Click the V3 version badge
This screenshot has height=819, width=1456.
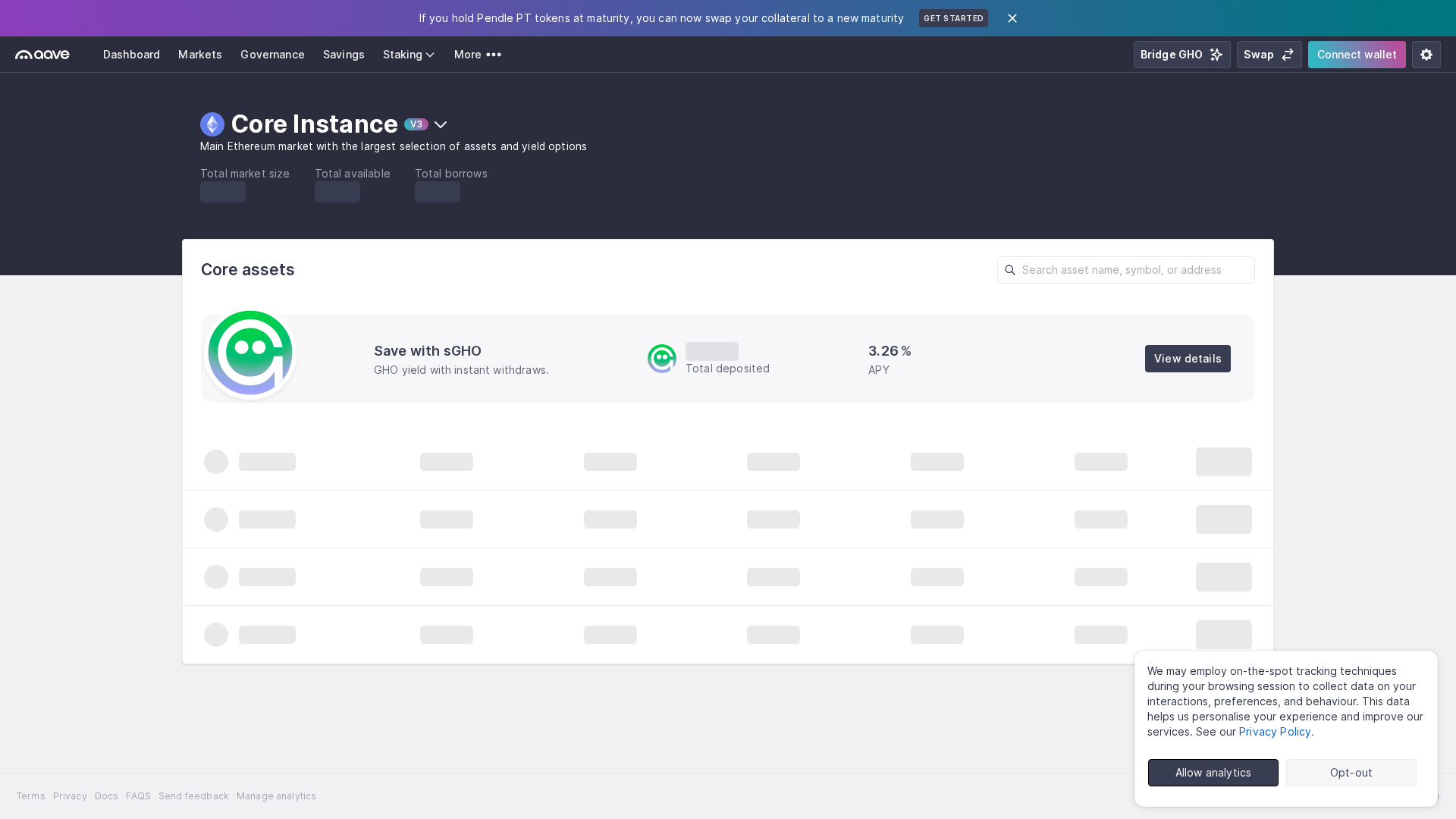coord(416,124)
